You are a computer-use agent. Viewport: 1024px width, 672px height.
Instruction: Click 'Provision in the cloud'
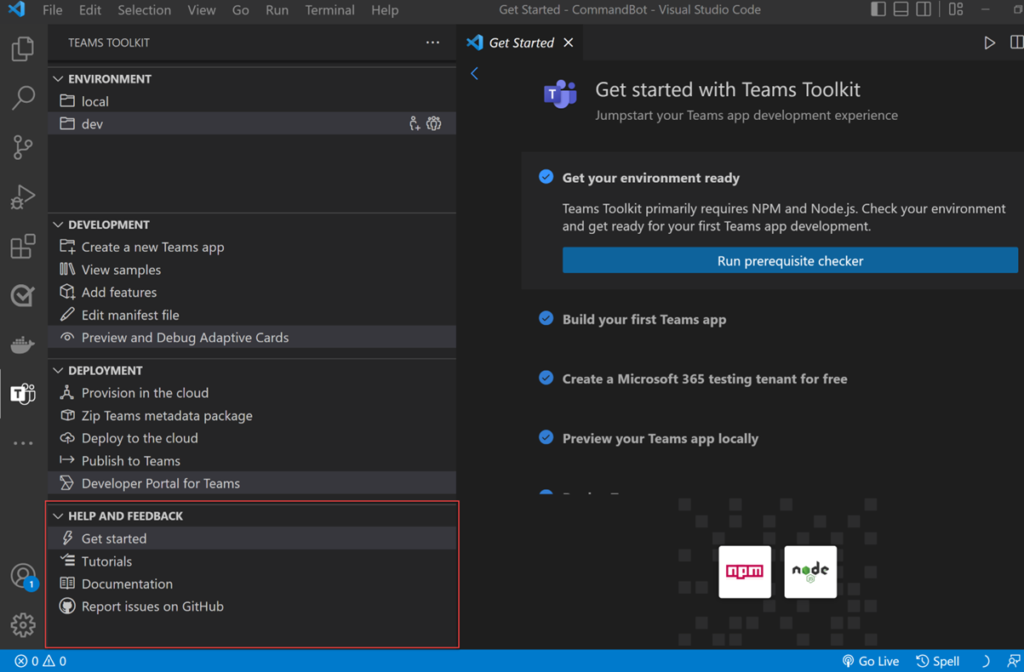point(145,393)
